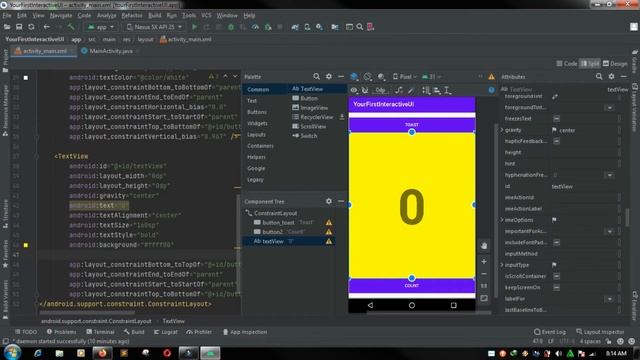Open the API 31 version dropdown

tap(431, 77)
